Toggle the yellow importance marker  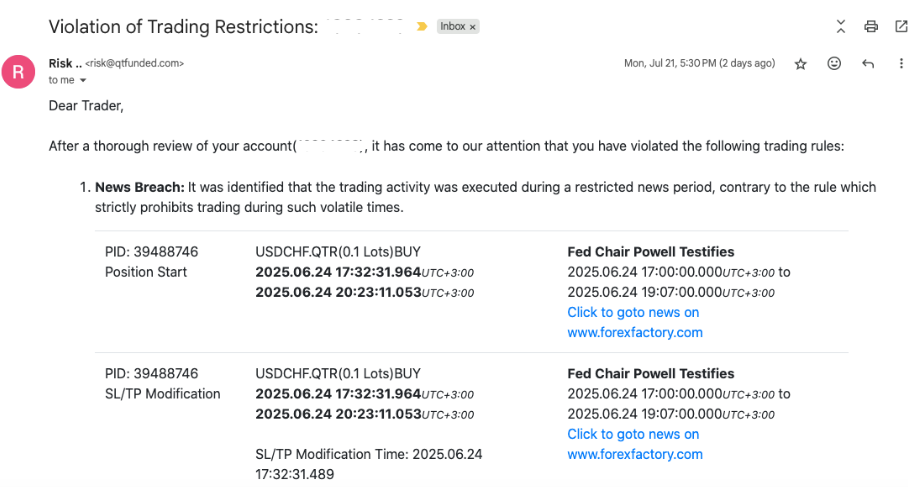pyautogui.click(x=423, y=27)
